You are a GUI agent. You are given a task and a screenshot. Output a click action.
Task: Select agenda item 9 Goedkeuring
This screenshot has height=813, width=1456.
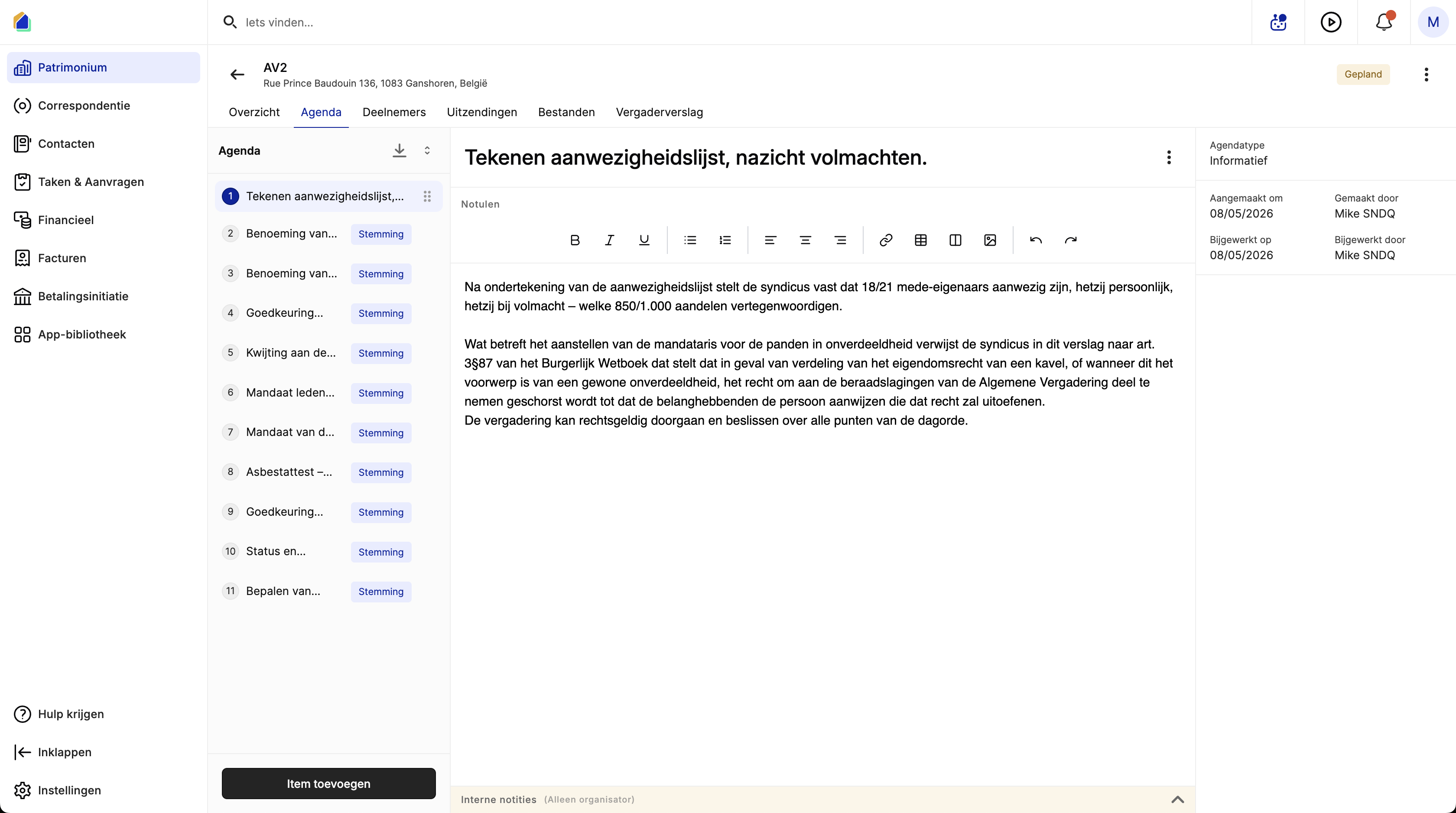pos(328,512)
